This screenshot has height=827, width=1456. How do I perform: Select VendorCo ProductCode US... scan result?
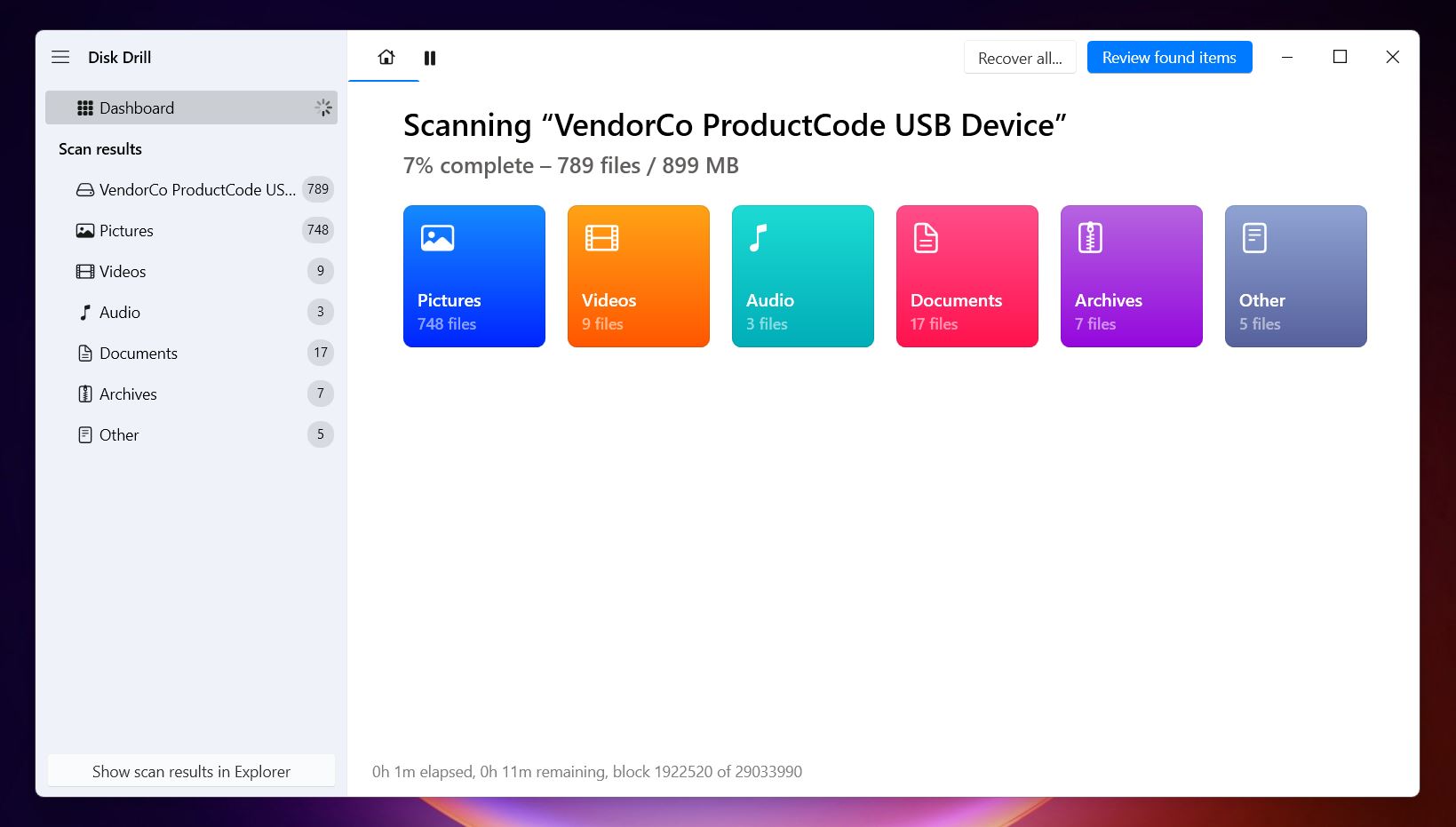pos(191,189)
